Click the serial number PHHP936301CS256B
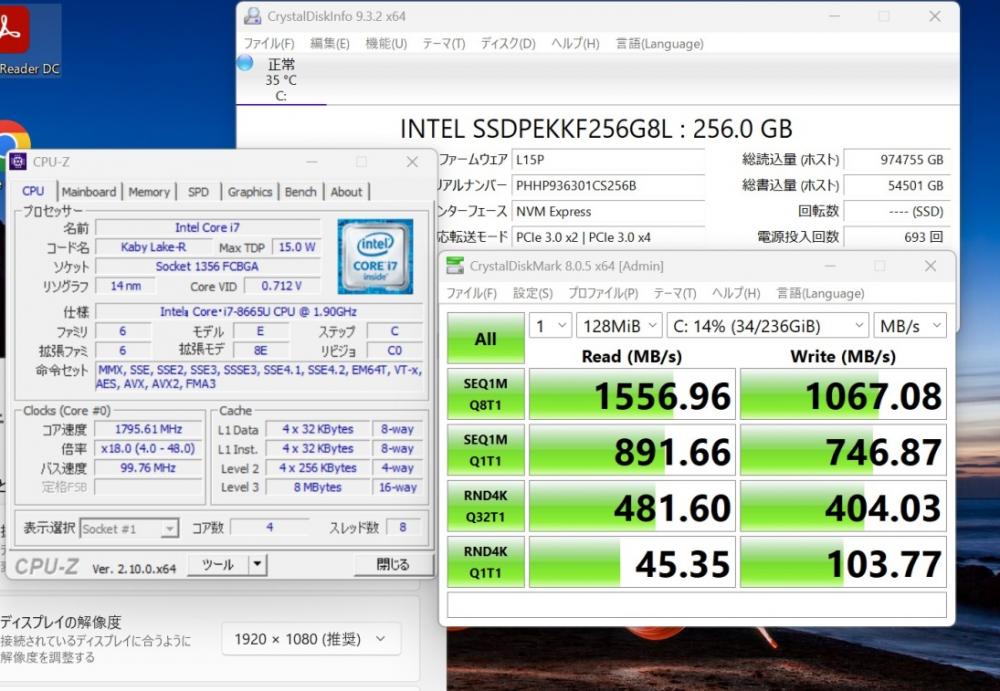1000x691 pixels. [x=608, y=186]
